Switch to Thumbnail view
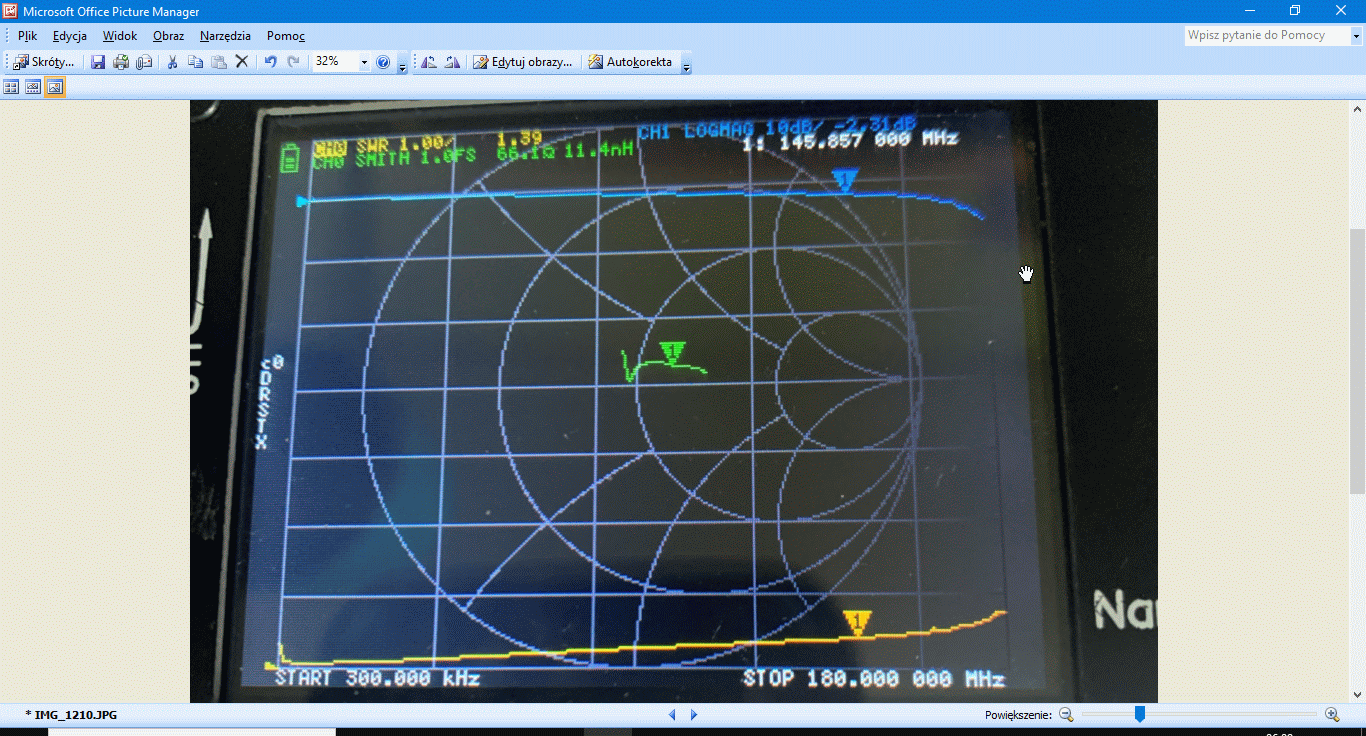 click(11, 87)
